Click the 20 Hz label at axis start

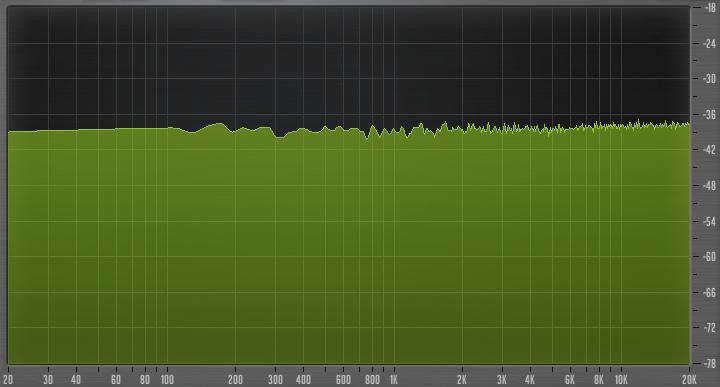pos(8,380)
